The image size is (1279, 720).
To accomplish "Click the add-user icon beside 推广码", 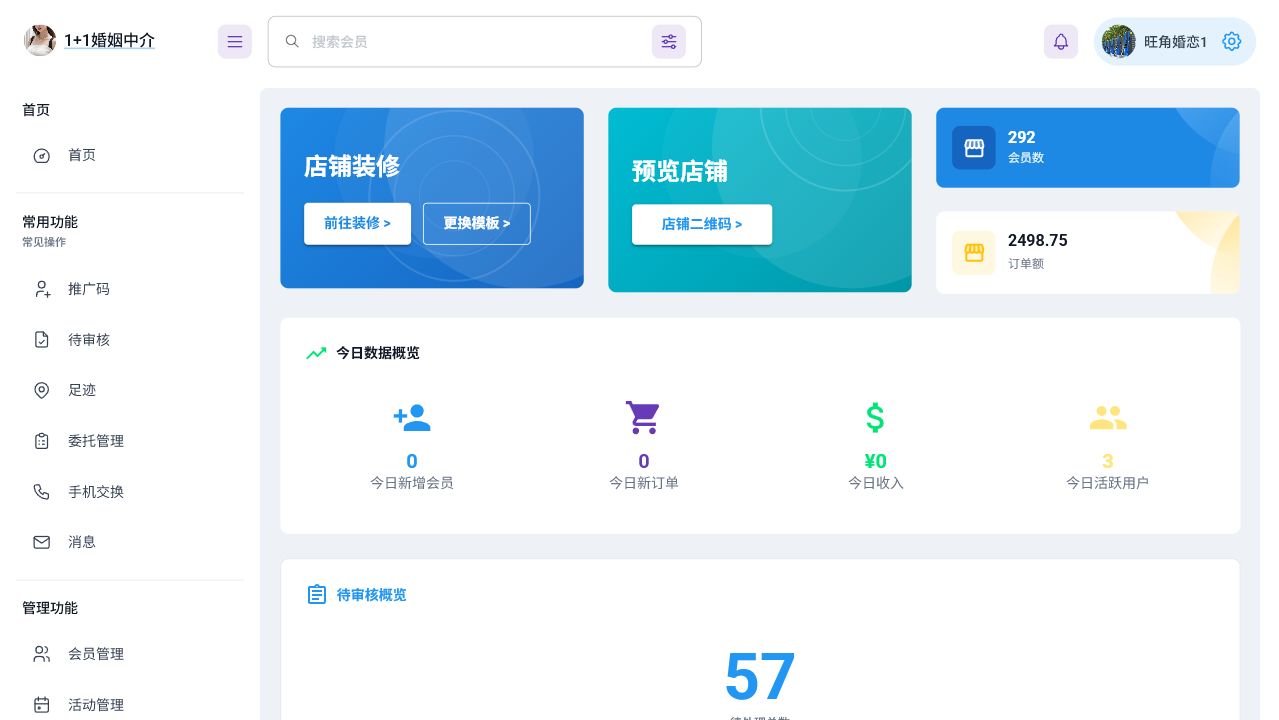I will point(41,289).
